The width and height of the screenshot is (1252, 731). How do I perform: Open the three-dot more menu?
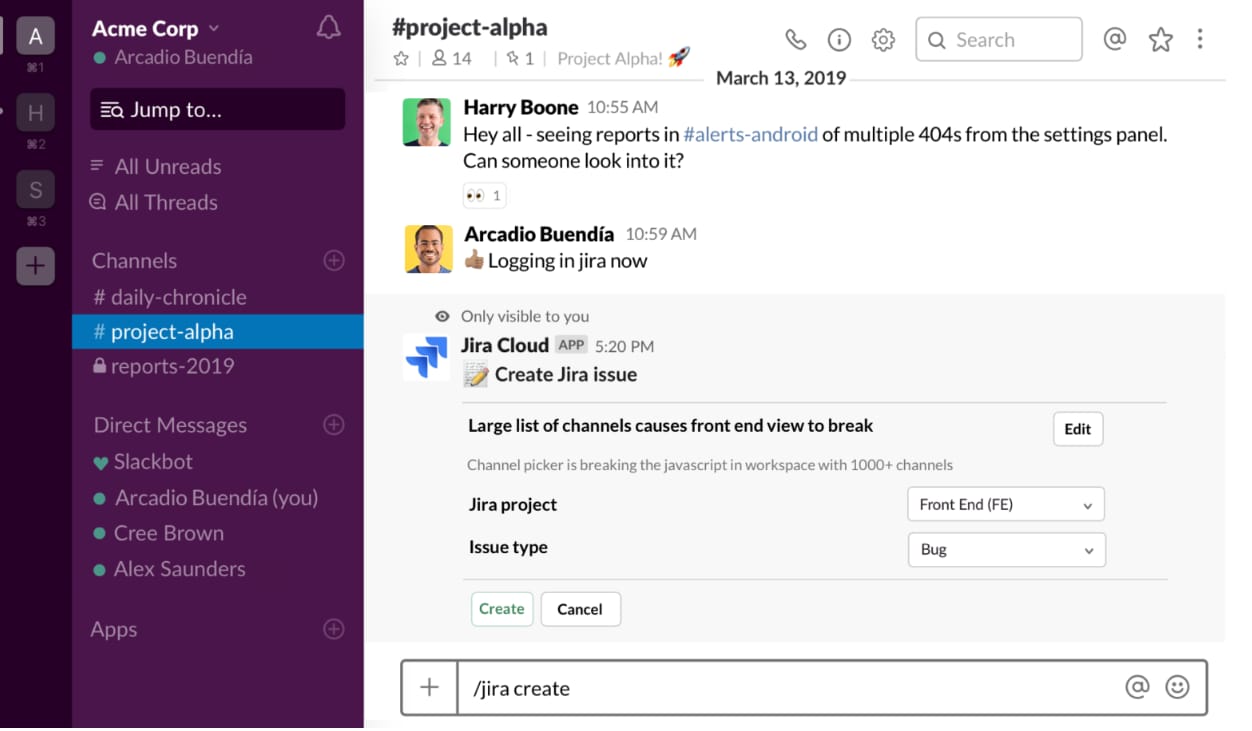tap(1200, 39)
